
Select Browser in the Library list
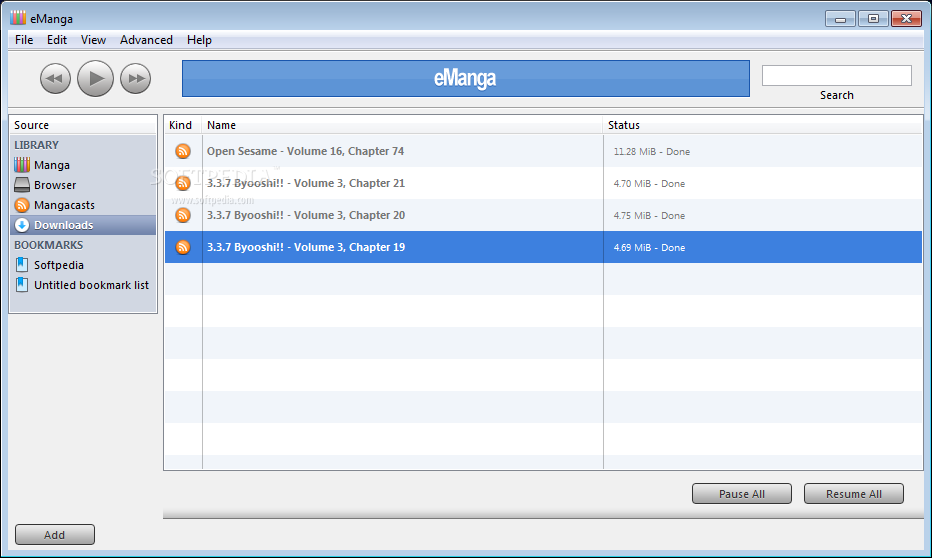[x=83, y=185]
